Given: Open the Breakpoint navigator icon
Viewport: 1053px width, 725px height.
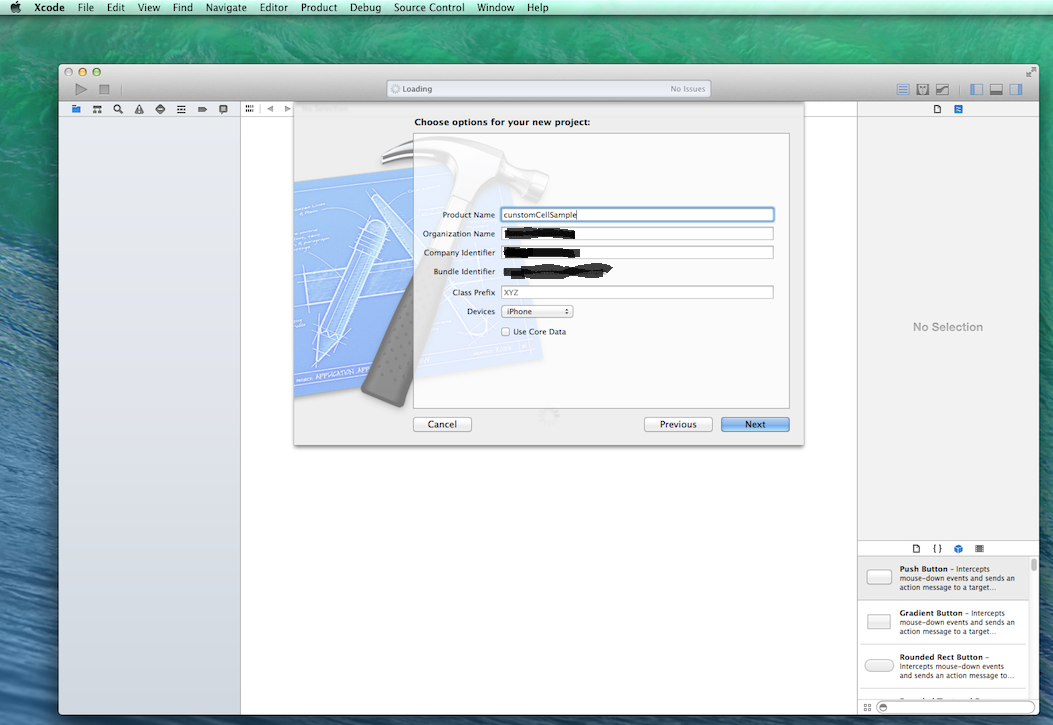Looking at the screenshot, I should (202, 109).
